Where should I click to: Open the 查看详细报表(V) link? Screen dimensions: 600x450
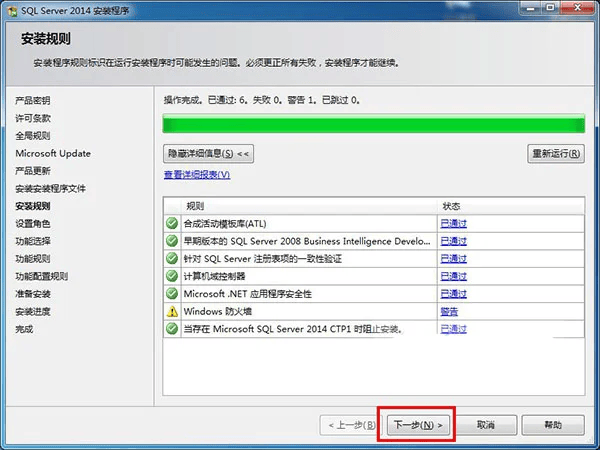tap(197, 175)
